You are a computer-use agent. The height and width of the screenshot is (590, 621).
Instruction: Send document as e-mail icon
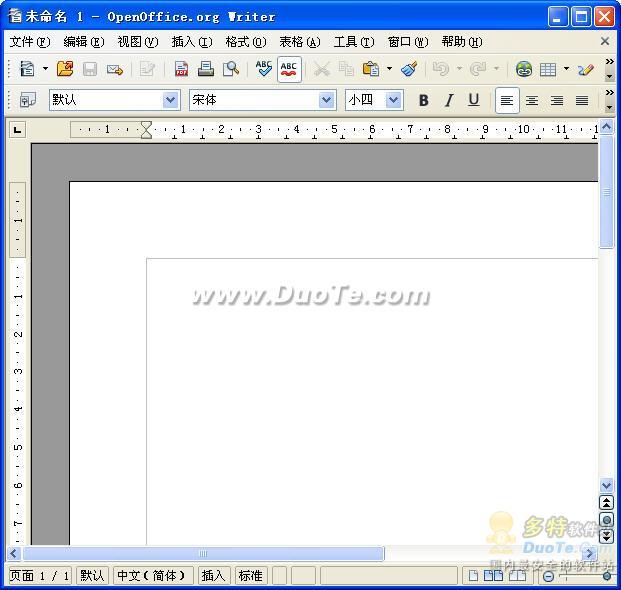click(115, 69)
